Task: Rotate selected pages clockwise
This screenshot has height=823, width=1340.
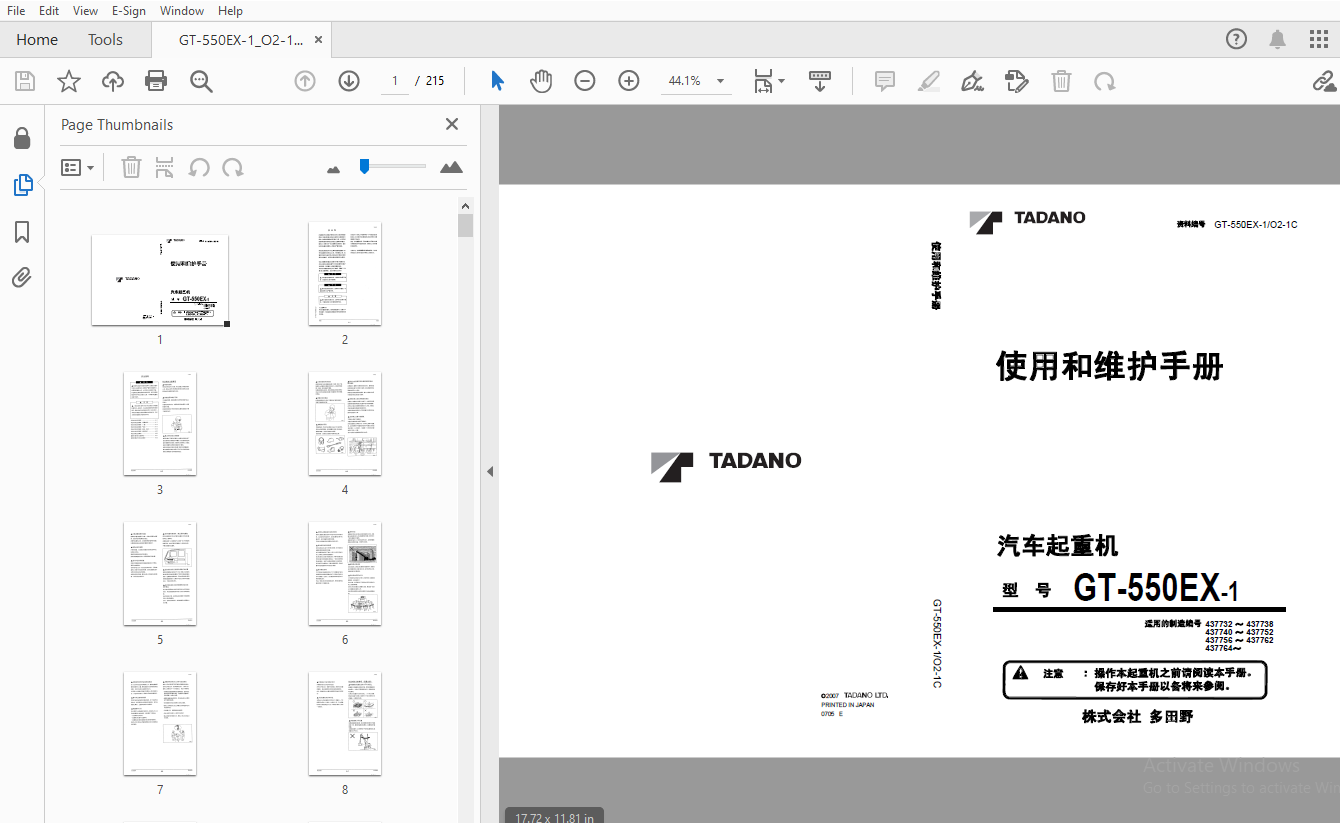Action: pyautogui.click(x=233, y=167)
